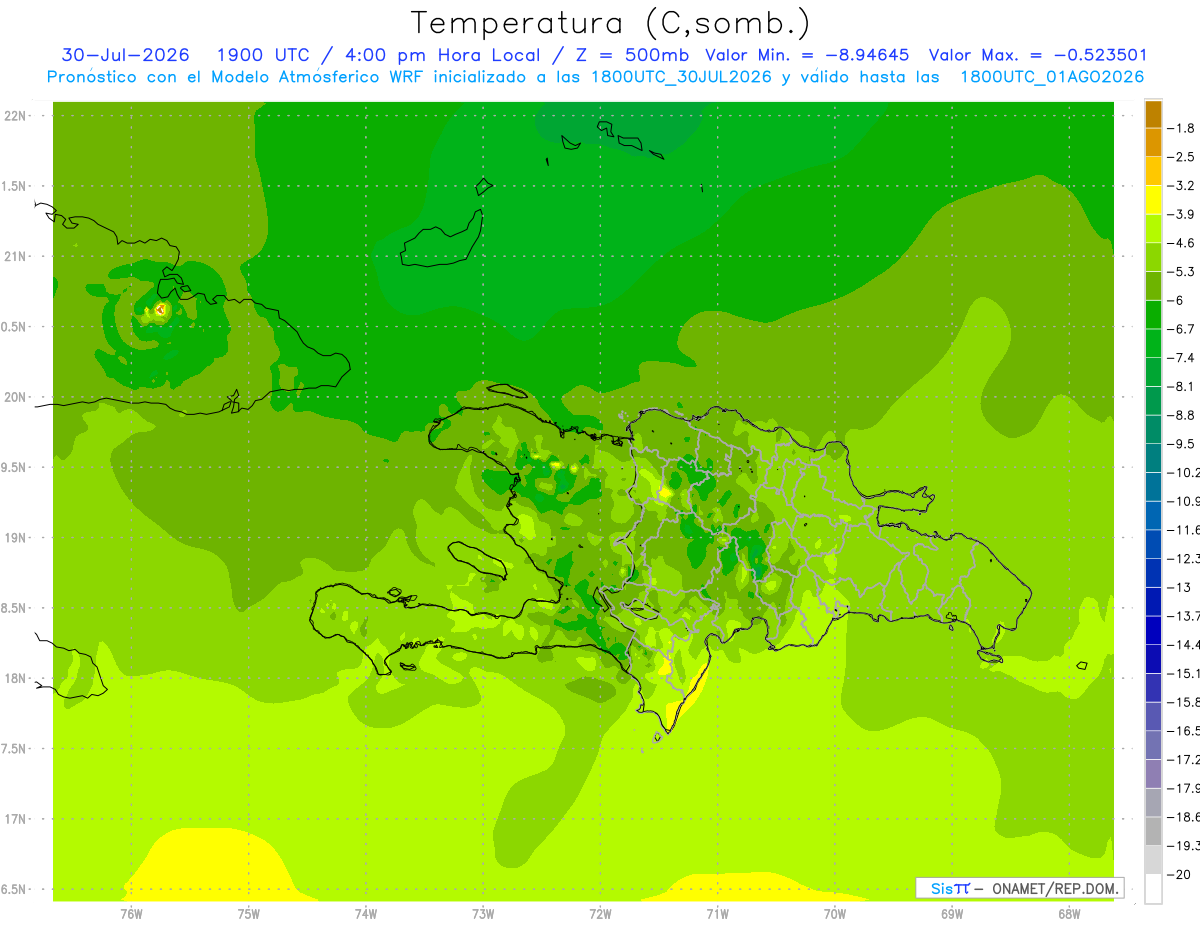Click the 68W longitude label

click(1069, 913)
